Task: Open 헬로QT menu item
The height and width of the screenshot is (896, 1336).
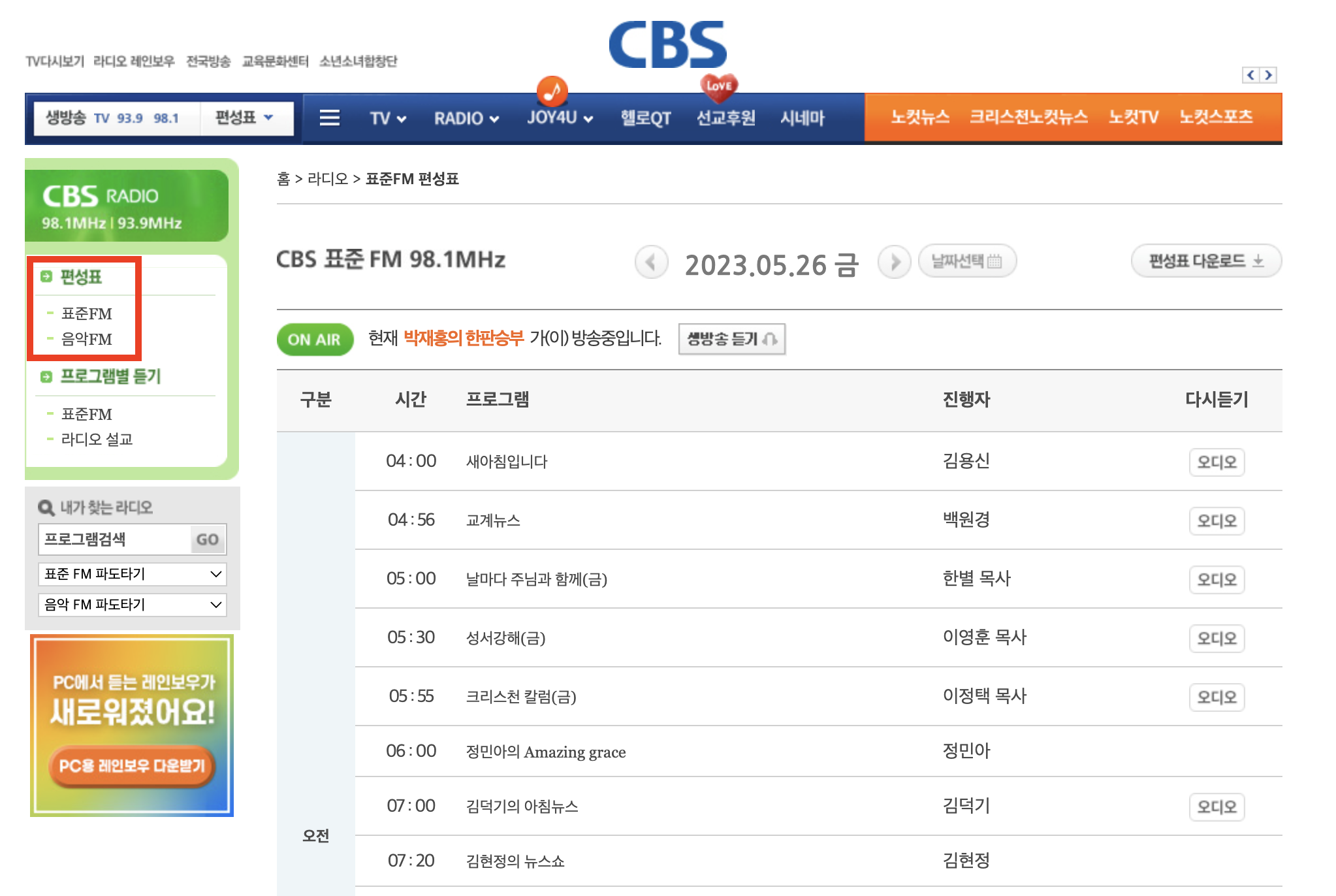Action: (645, 118)
